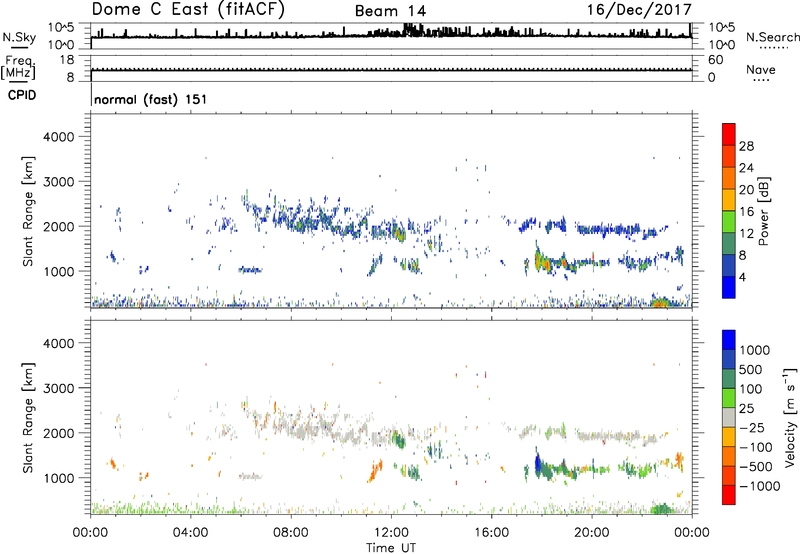Click the 'Time UT' axis label
The image size is (800, 554).
[391, 548]
